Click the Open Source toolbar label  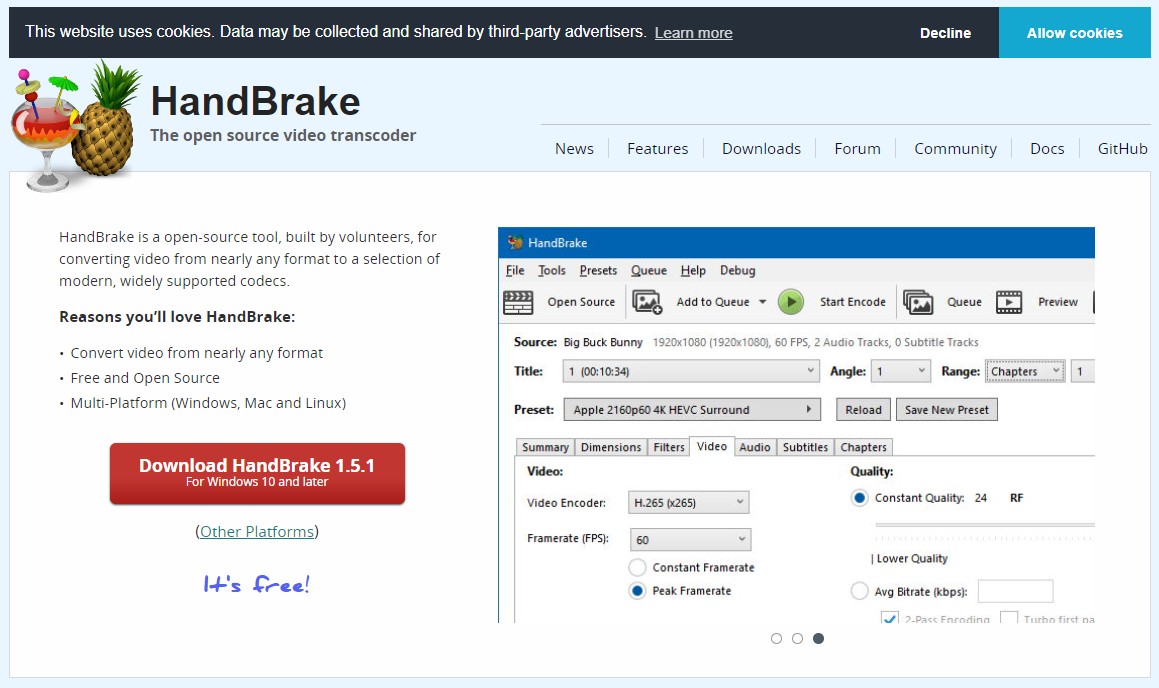point(581,302)
